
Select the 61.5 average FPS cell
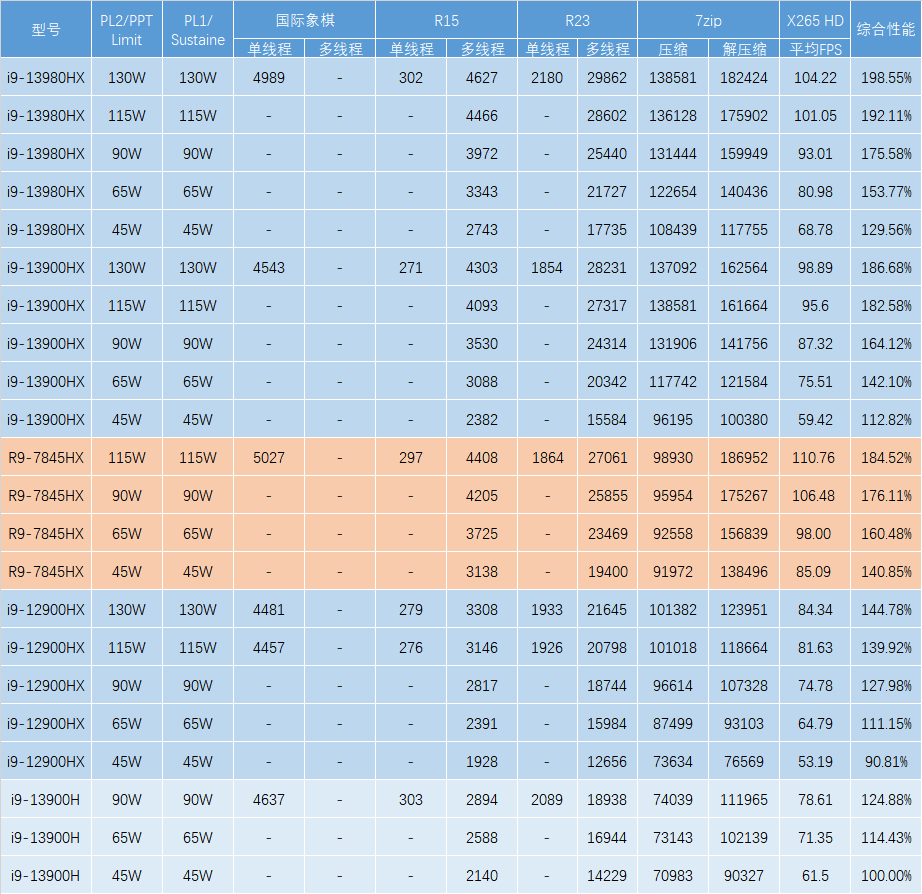pos(815,875)
